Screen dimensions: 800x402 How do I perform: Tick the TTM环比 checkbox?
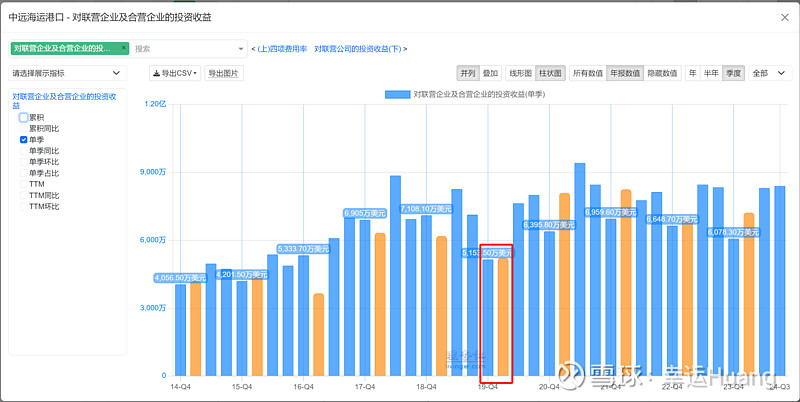(23, 207)
